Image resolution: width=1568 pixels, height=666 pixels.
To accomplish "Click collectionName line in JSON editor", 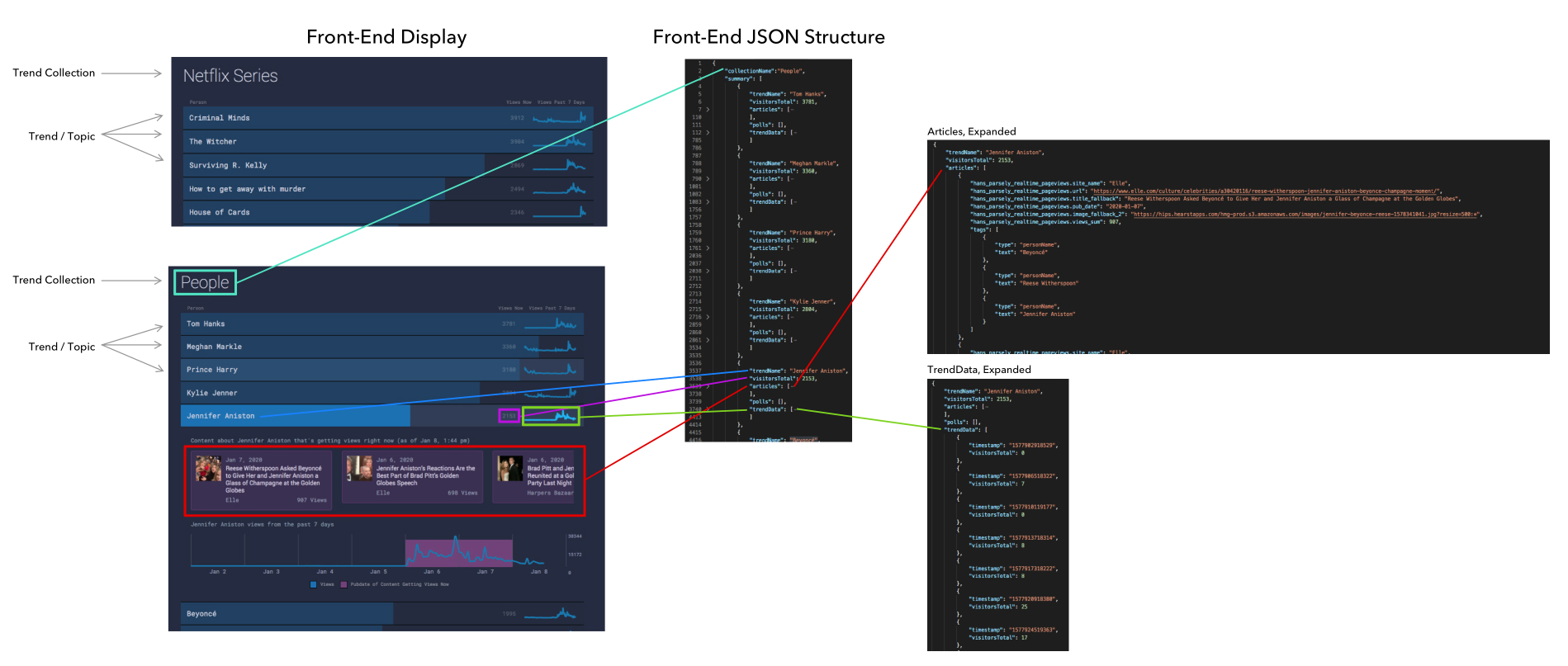I will [765, 71].
